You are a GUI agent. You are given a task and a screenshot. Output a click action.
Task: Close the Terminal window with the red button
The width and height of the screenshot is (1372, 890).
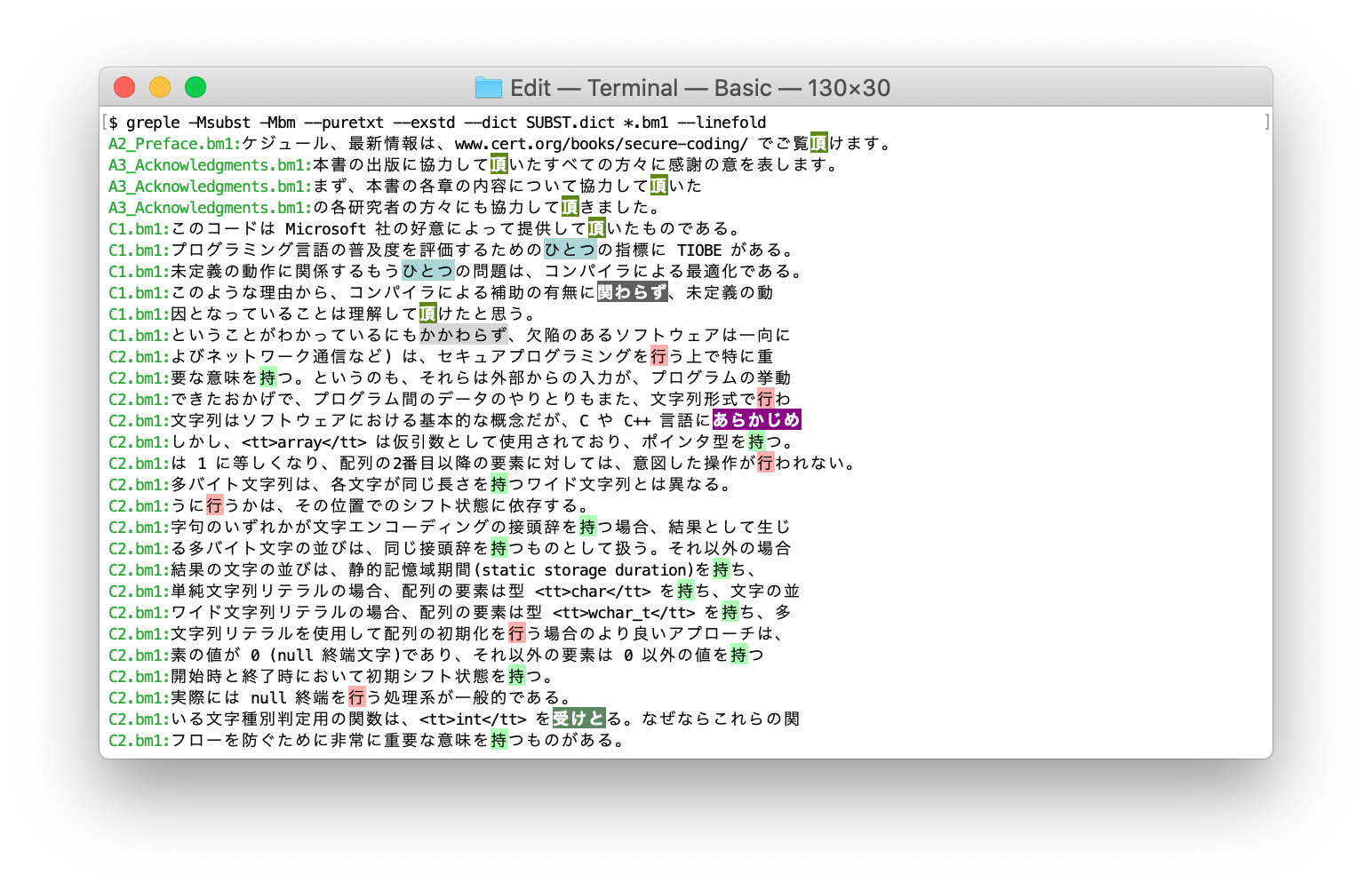(124, 87)
